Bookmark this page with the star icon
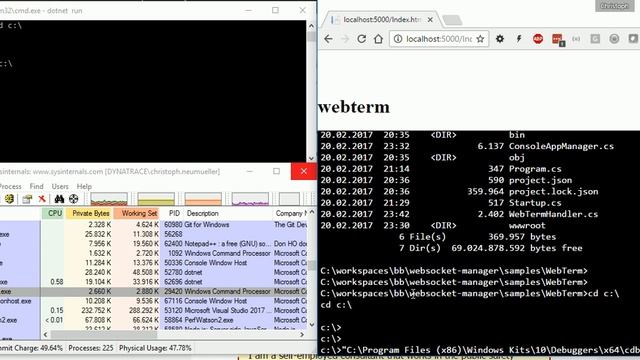 click(x=480, y=39)
